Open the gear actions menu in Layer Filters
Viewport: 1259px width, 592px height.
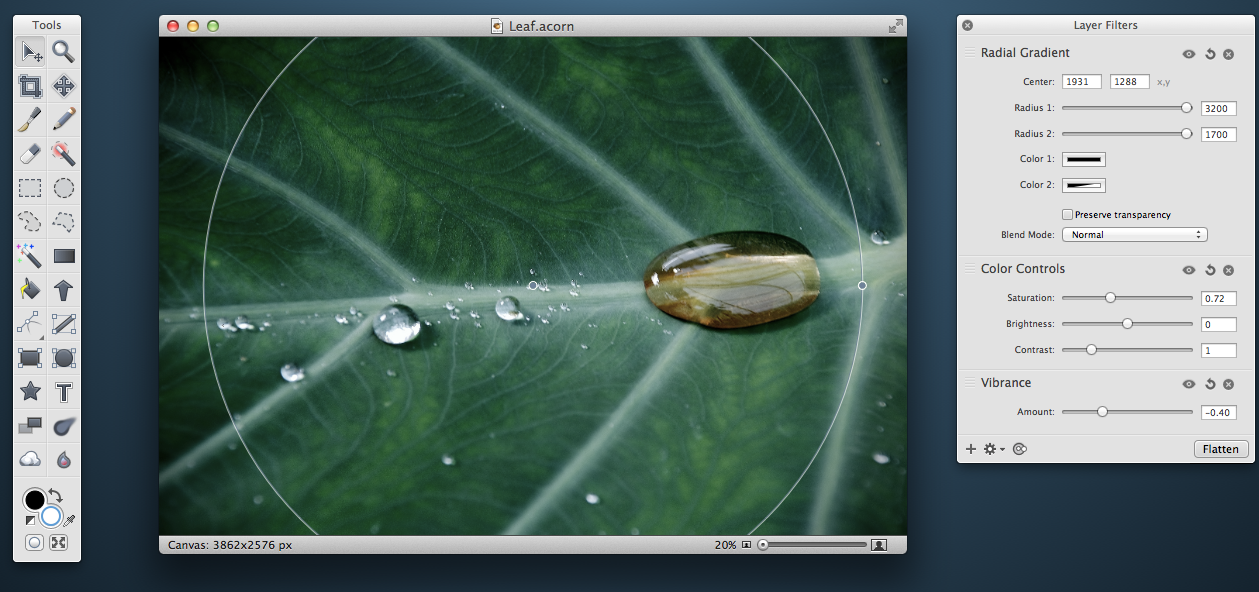(992, 449)
